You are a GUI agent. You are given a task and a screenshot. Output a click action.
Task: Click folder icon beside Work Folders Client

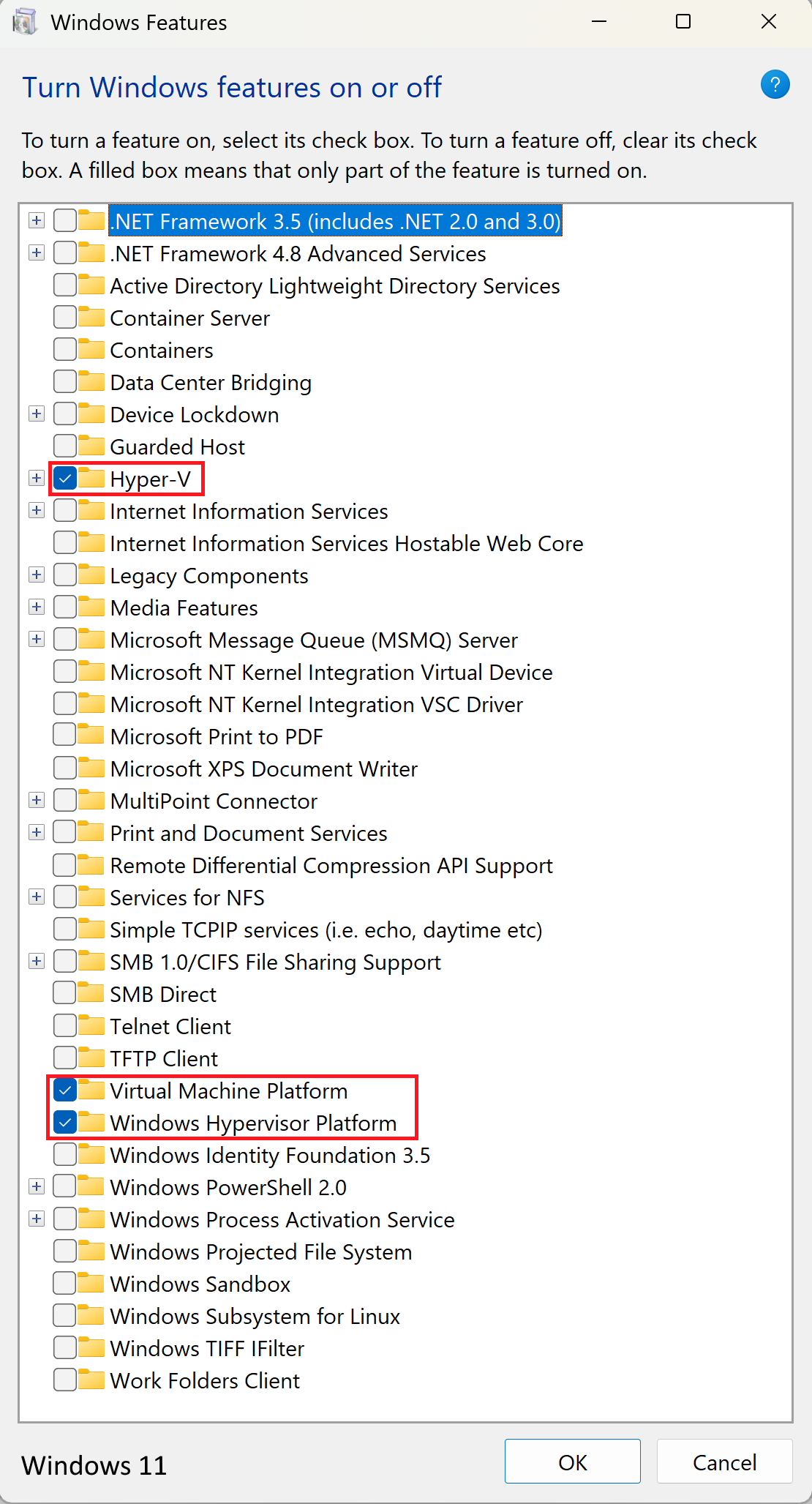click(x=91, y=1380)
